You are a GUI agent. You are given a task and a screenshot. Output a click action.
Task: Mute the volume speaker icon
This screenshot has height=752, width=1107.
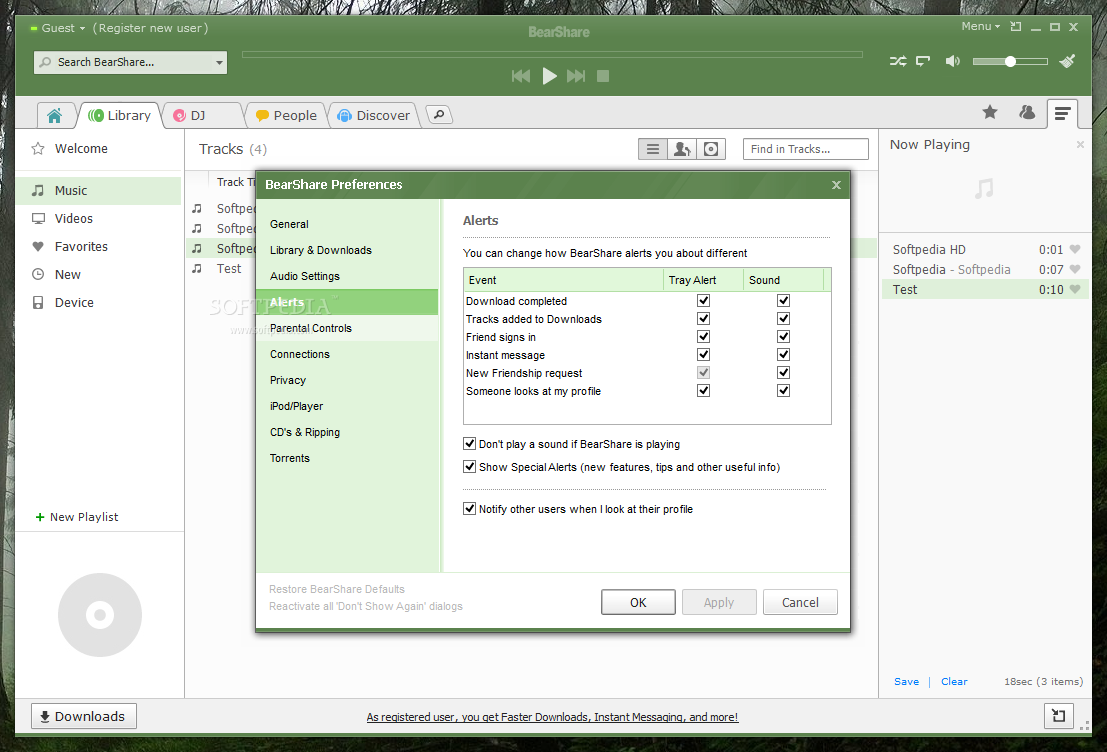pos(952,61)
